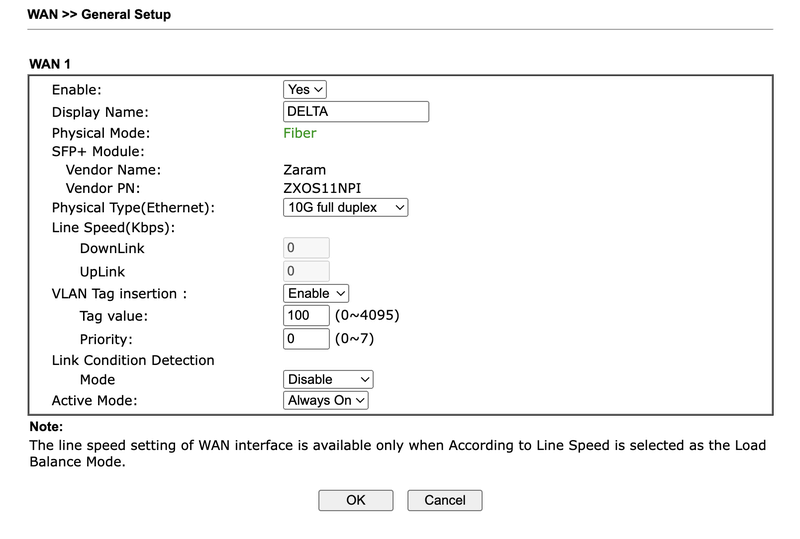Click the Tag value input showing 100
The image size is (800, 539).
click(x=306, y=316)
